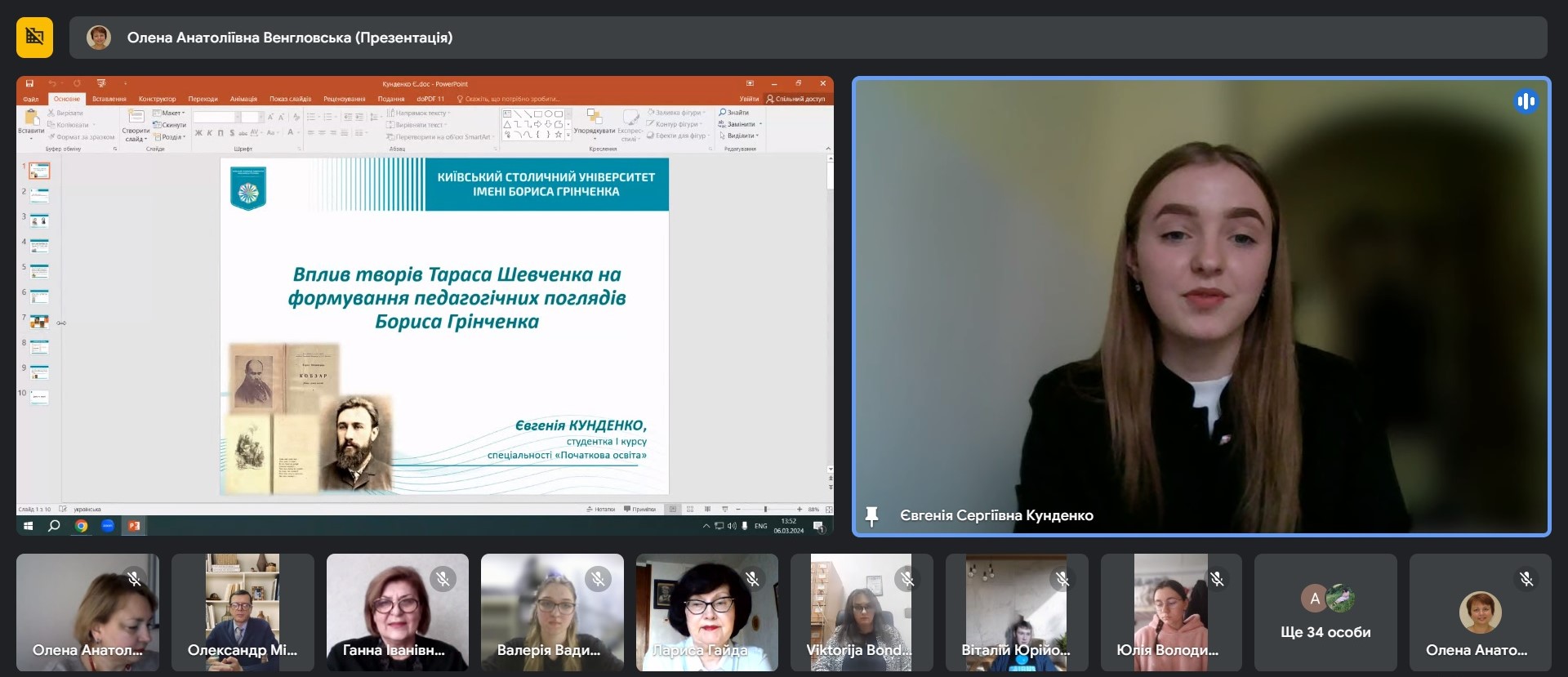Open the Створити слайд dropdown
This screenshot has width=1568, height=677.
tap(136, 135)
